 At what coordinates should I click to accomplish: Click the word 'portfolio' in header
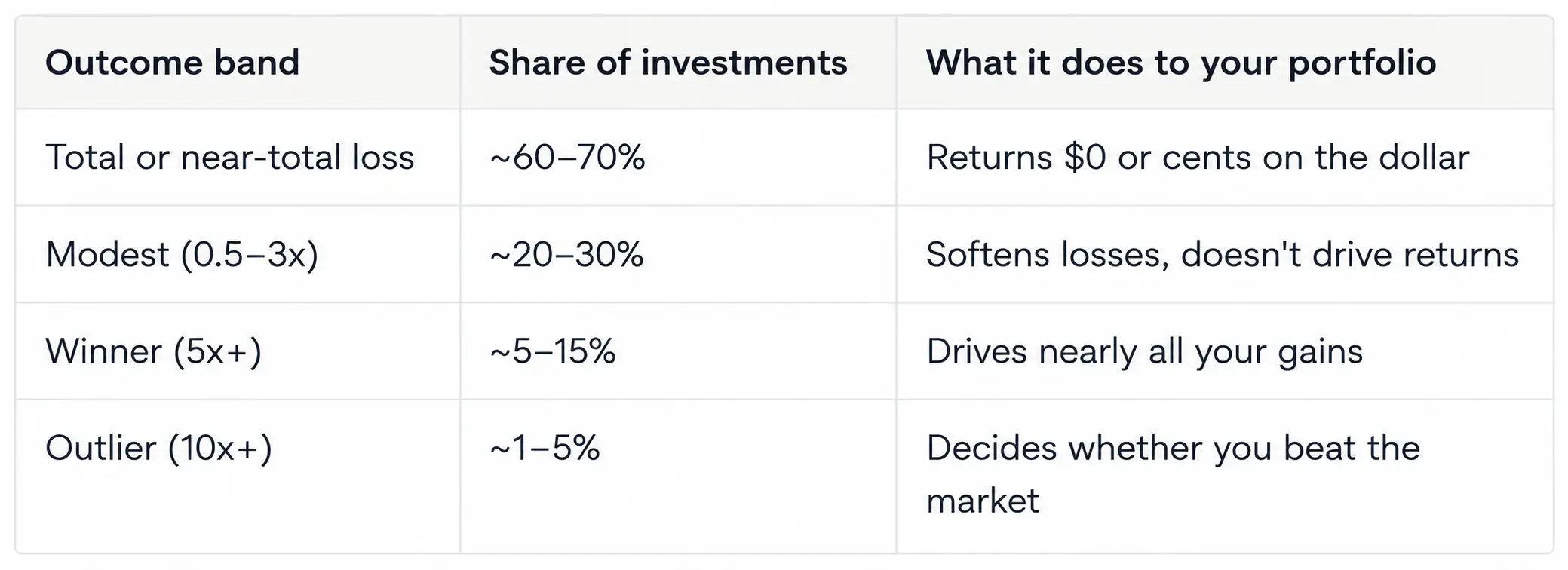tap(1362, 63)
